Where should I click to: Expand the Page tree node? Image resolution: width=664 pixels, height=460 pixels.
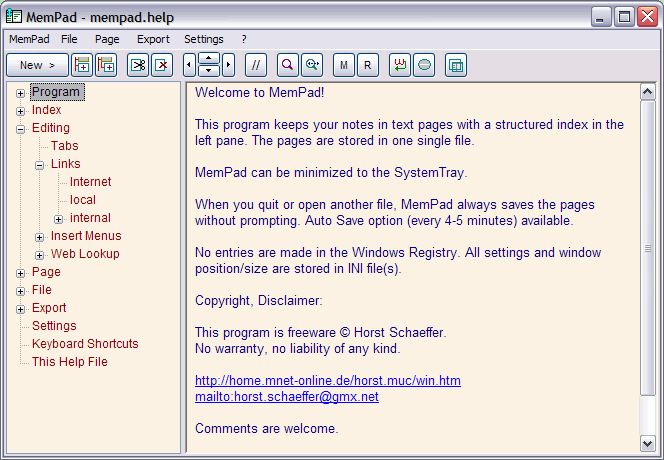pos(20,273)
